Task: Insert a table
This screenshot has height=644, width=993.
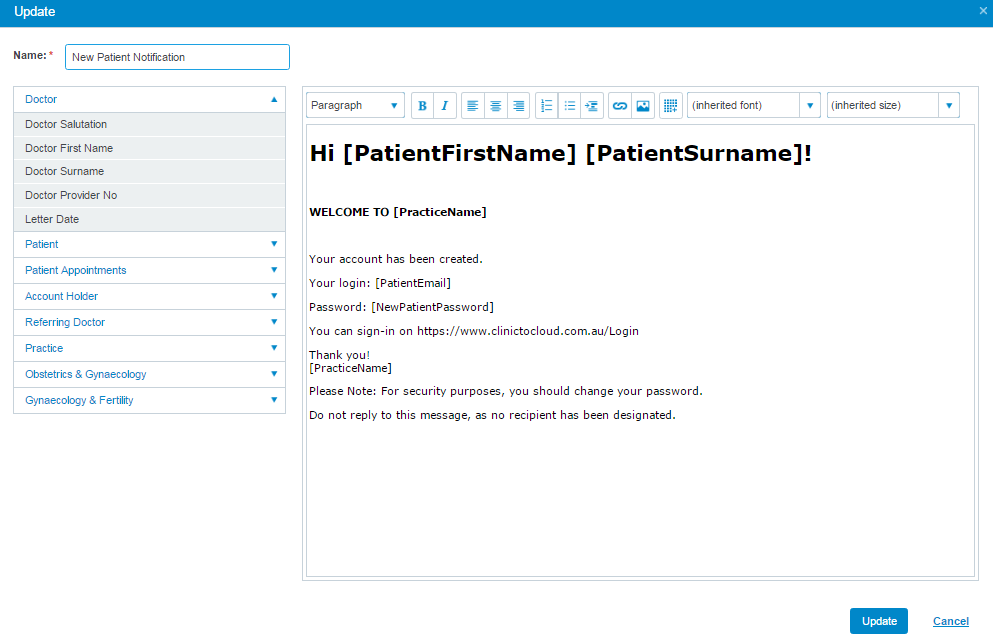Action: tap(671, 106)
